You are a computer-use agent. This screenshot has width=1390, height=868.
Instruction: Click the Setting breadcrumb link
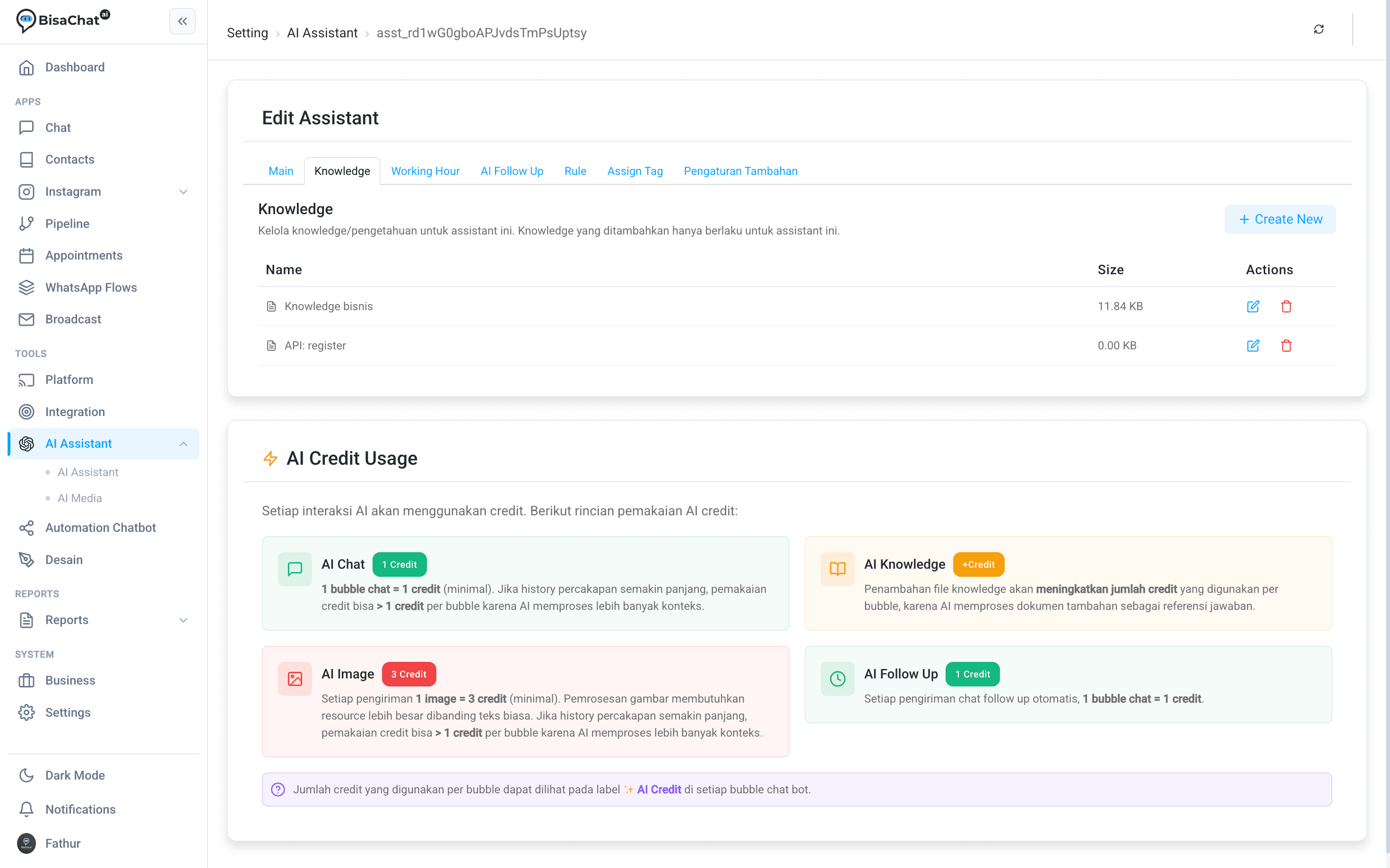(247, 33)
